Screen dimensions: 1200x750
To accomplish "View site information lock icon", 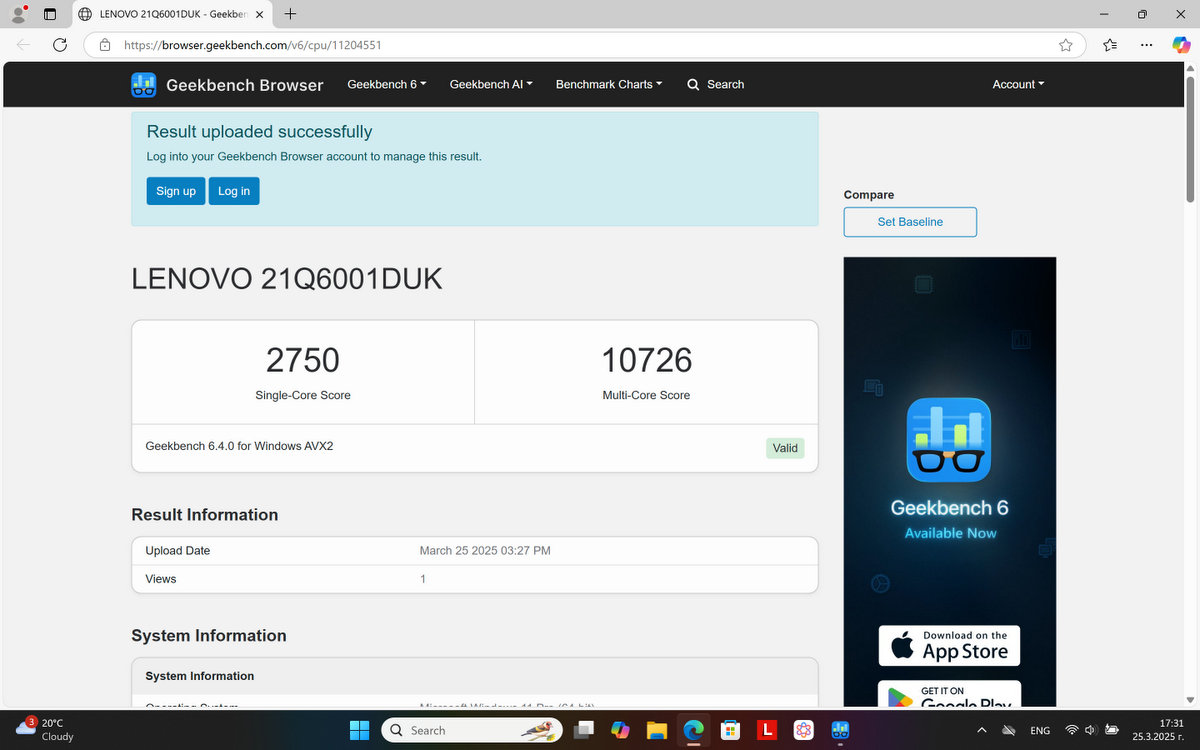I will tap(104, 45).
